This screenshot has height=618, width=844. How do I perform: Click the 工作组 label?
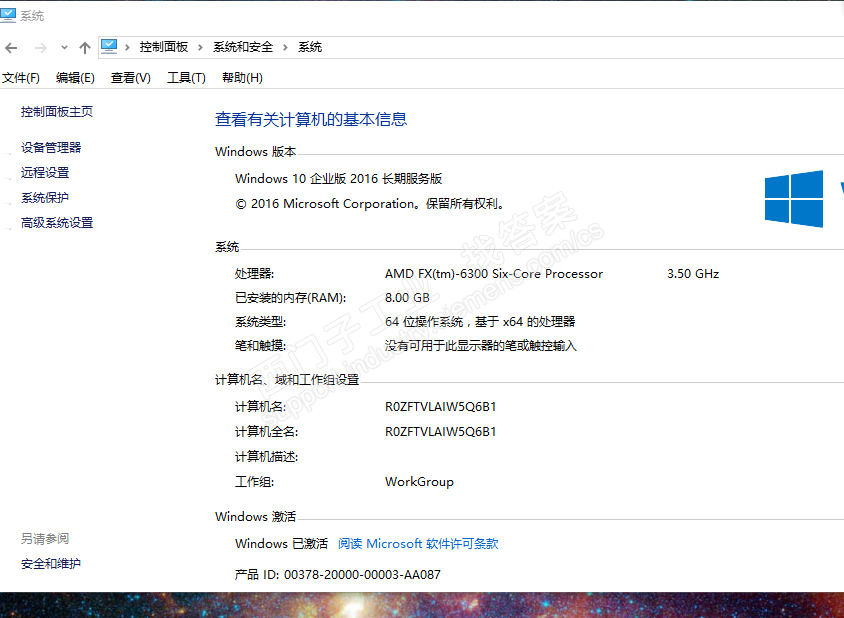pyautogui.click(x=255, y=482)
